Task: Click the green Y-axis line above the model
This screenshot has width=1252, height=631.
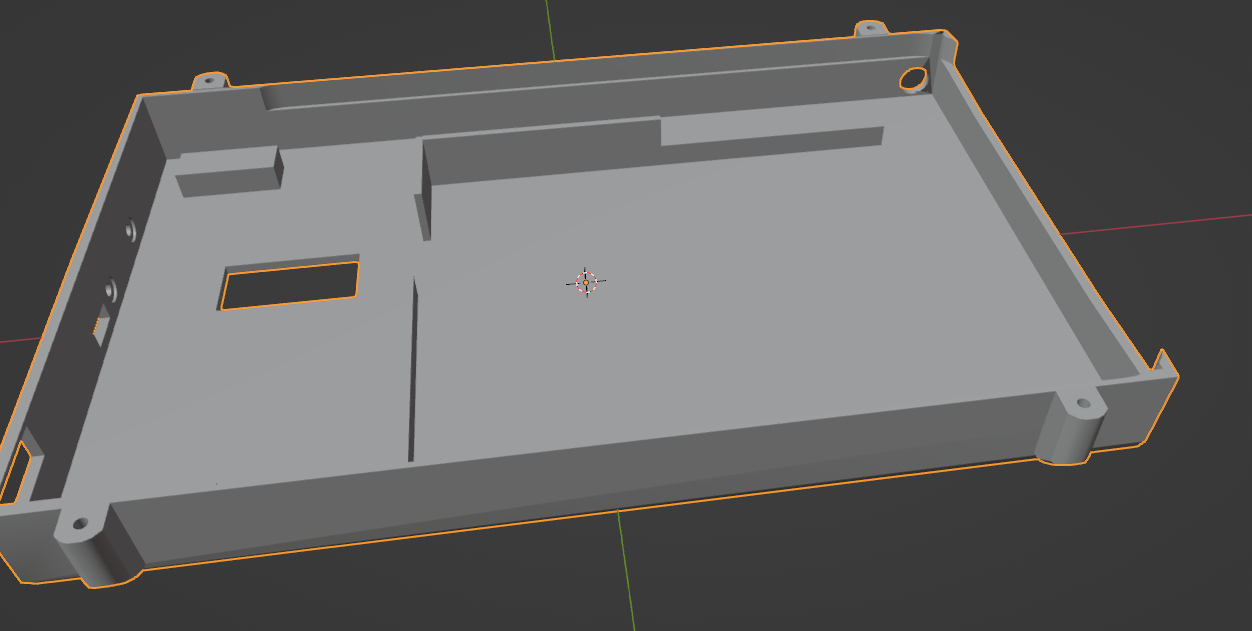Action: click(549, 28)
